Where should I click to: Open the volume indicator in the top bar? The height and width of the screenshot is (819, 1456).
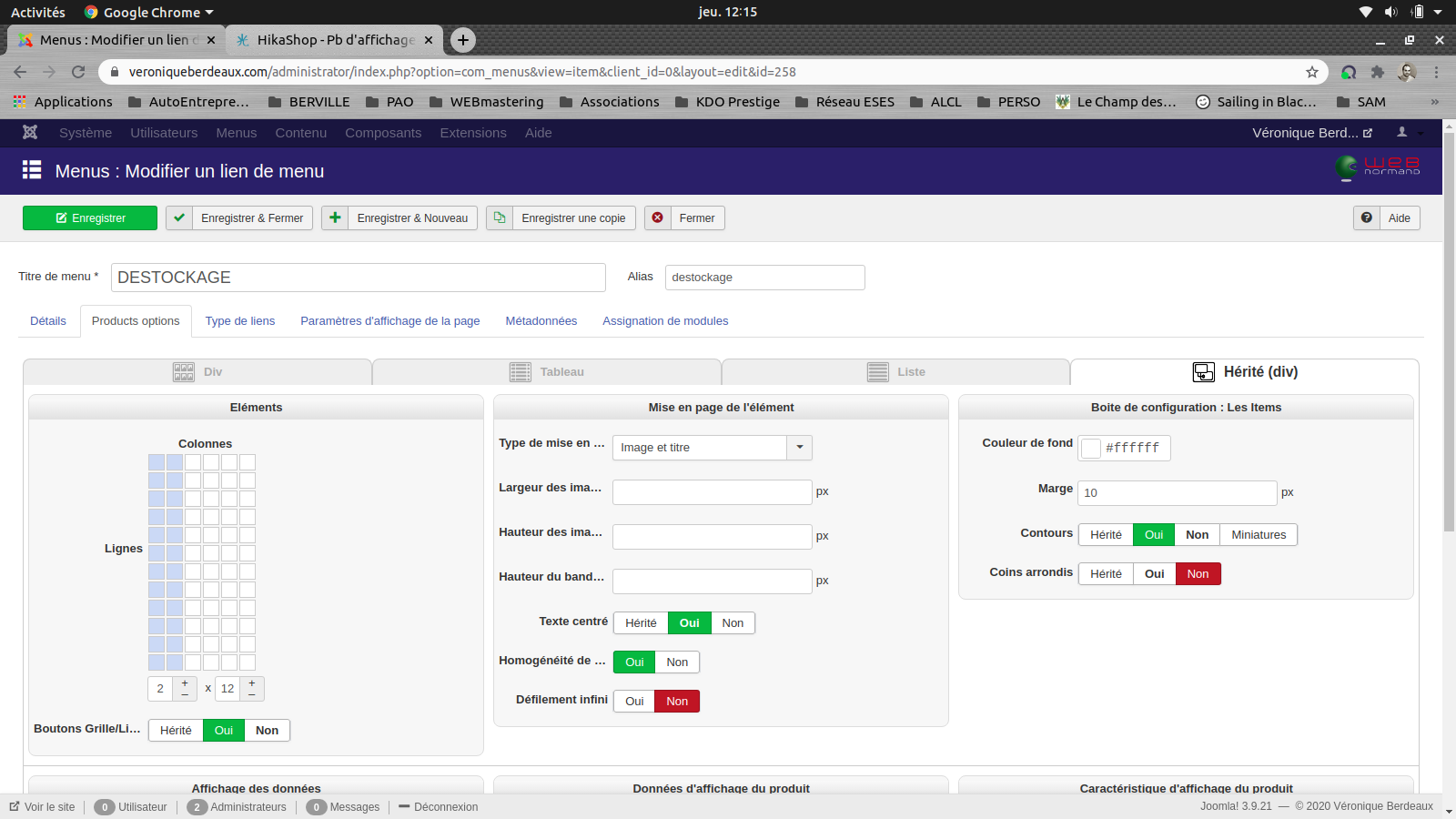[1390, 12]
